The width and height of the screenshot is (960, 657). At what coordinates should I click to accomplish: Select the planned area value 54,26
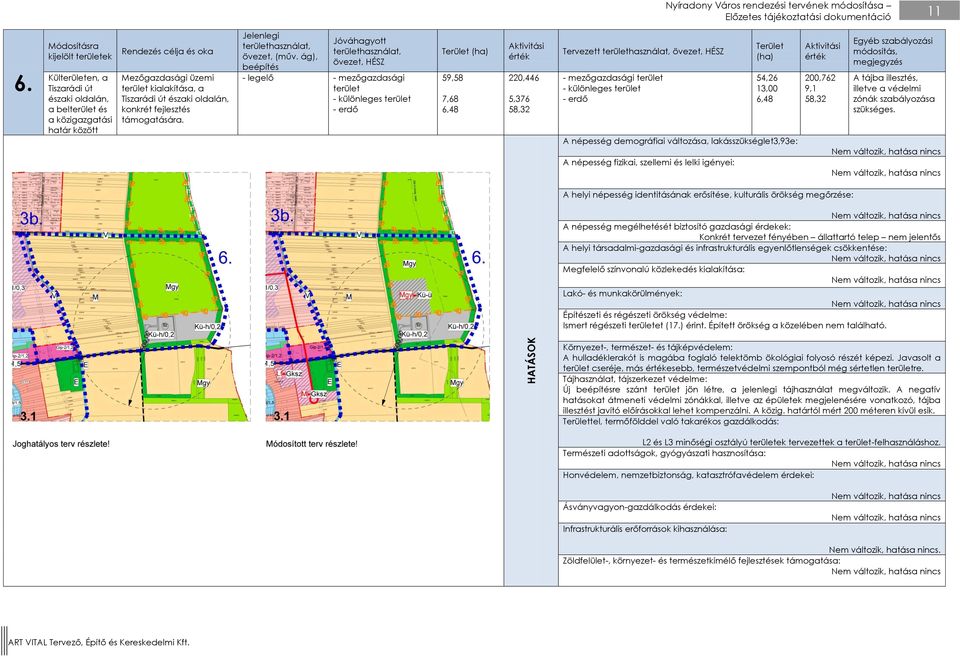coord(767,78)
